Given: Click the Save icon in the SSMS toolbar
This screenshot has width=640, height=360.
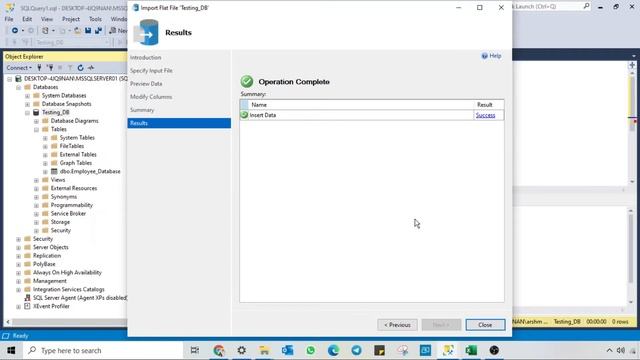Looking at the screenshot, I should click(x=88, y=31).
